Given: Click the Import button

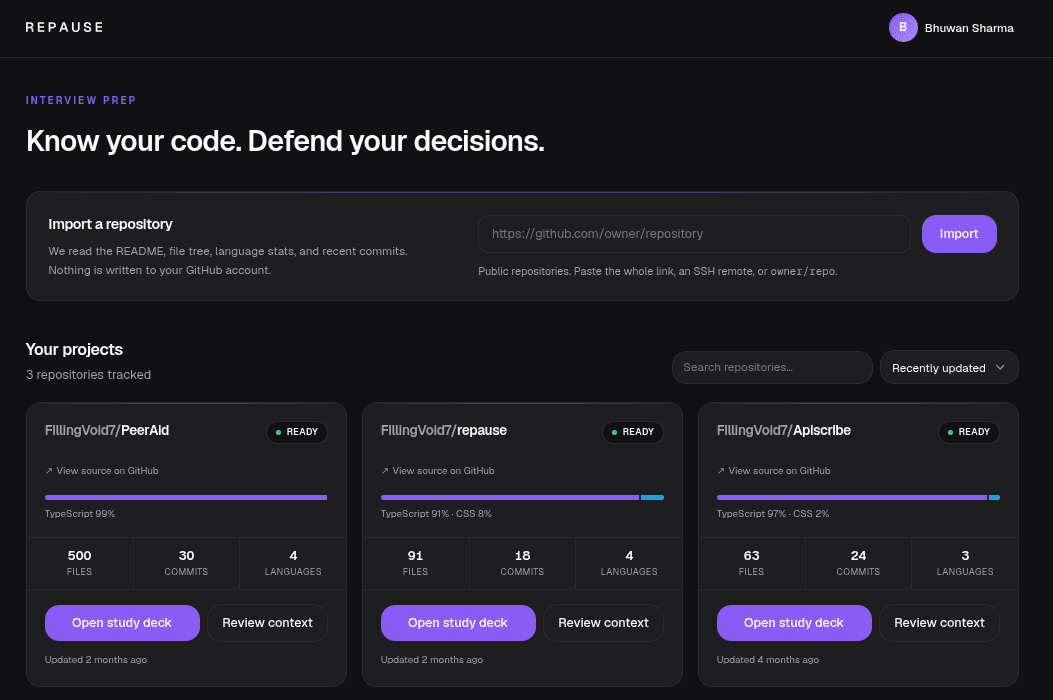Looking at the screenshot, I should click(959, 234).
